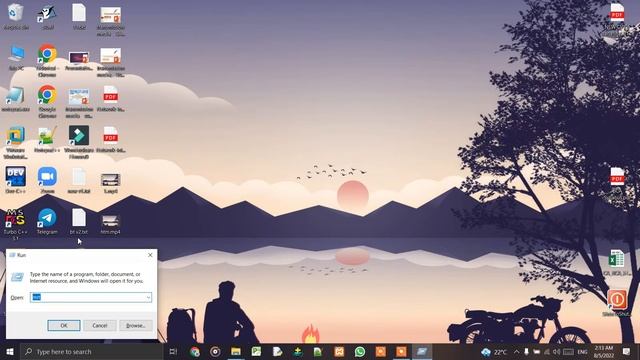640x360 pixels.
Task: Open the orange power shortcut on desktop
Action: pos(617,302)
